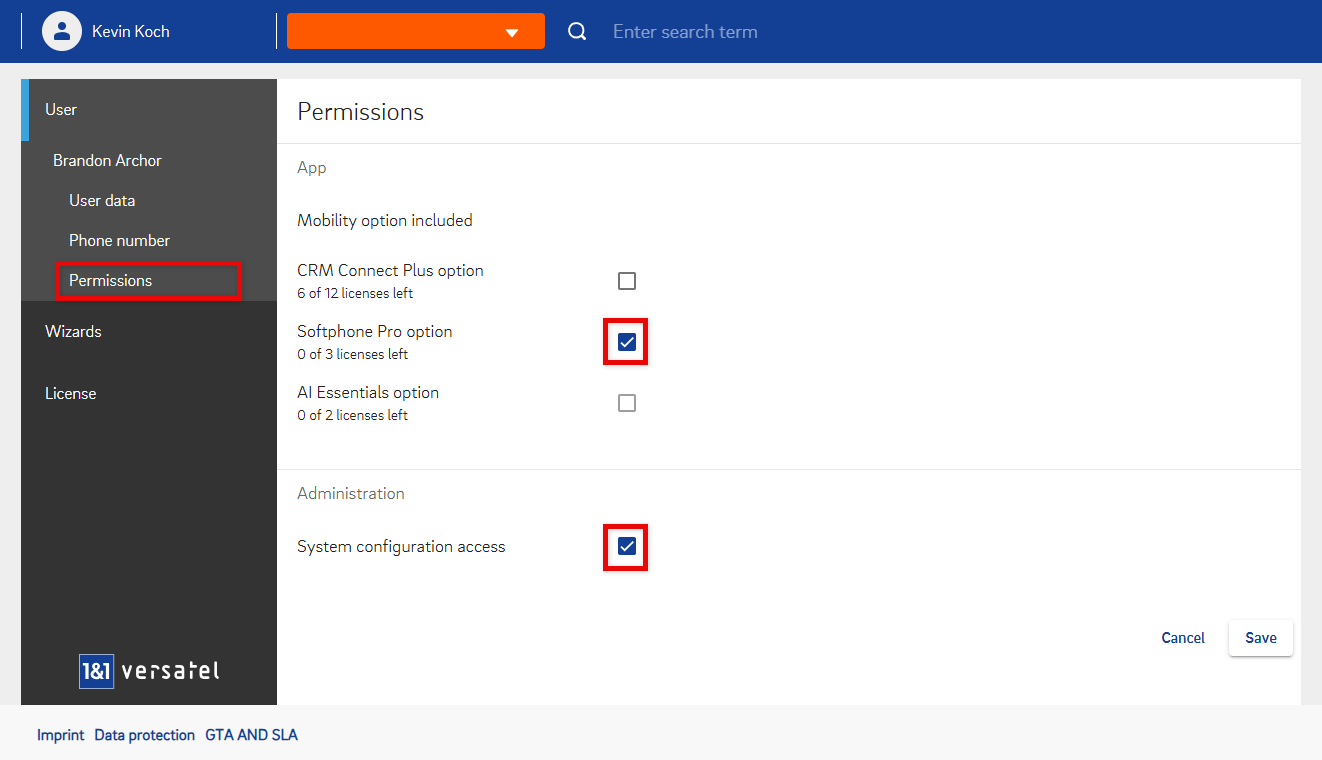Disable System configuration access checkbox
This screenshot has height=760, width=1322.
(627, 546)
